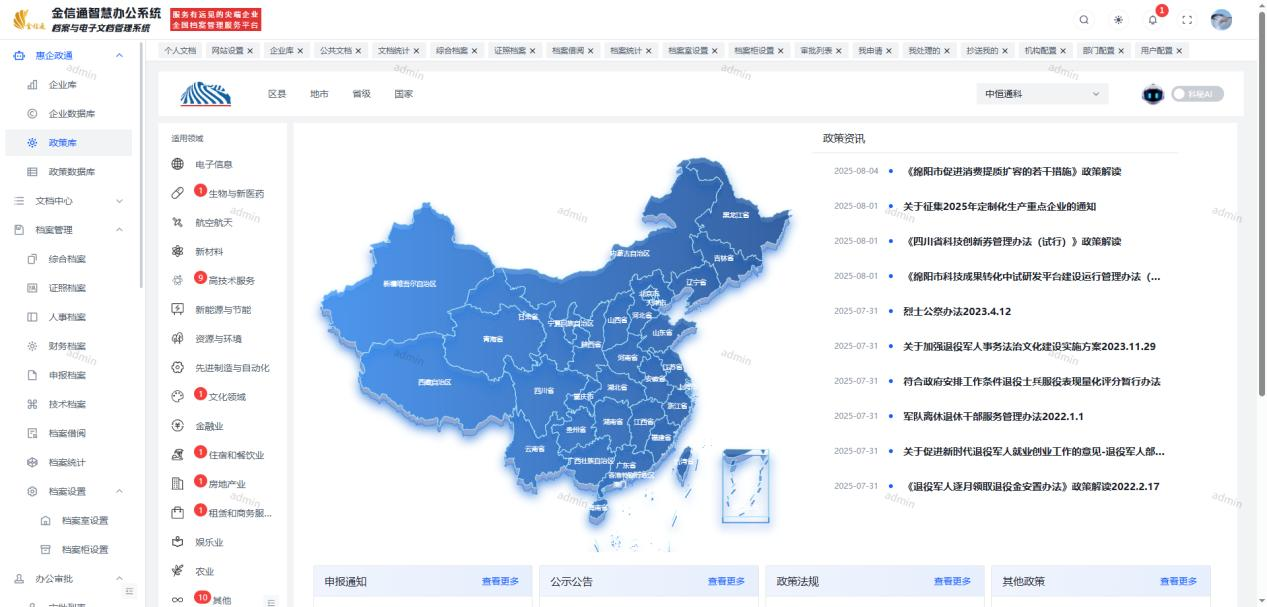This screenshot has width=1267, height=607.
Task: Select the 高技术服务 category
Action: 212,280
